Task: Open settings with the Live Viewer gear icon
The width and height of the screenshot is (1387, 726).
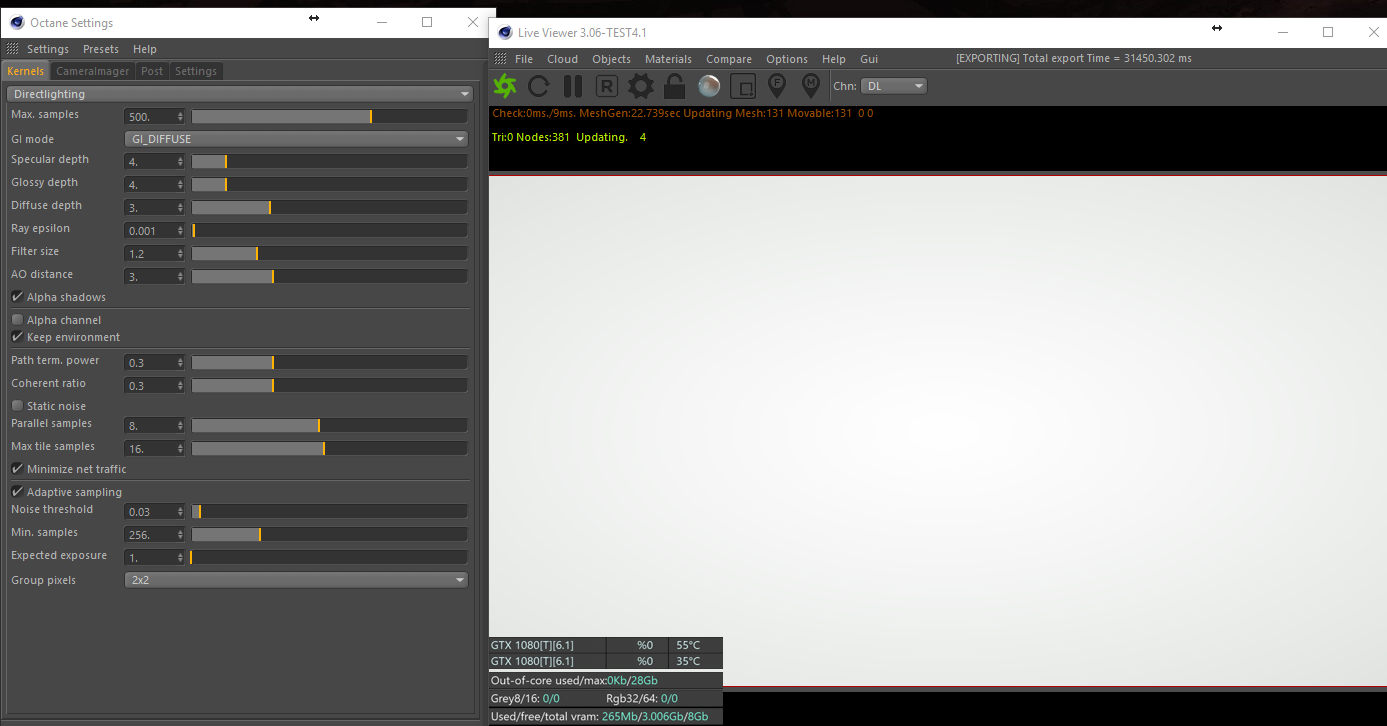Action: click(641, 86)
